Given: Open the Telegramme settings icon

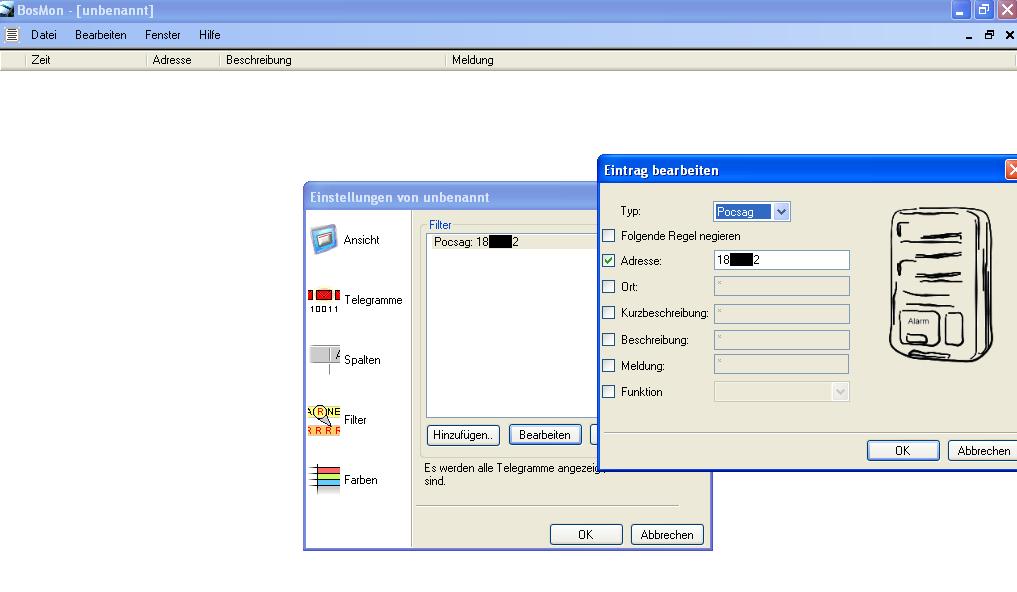Looking at the screenshot, I should click(324, 300).
